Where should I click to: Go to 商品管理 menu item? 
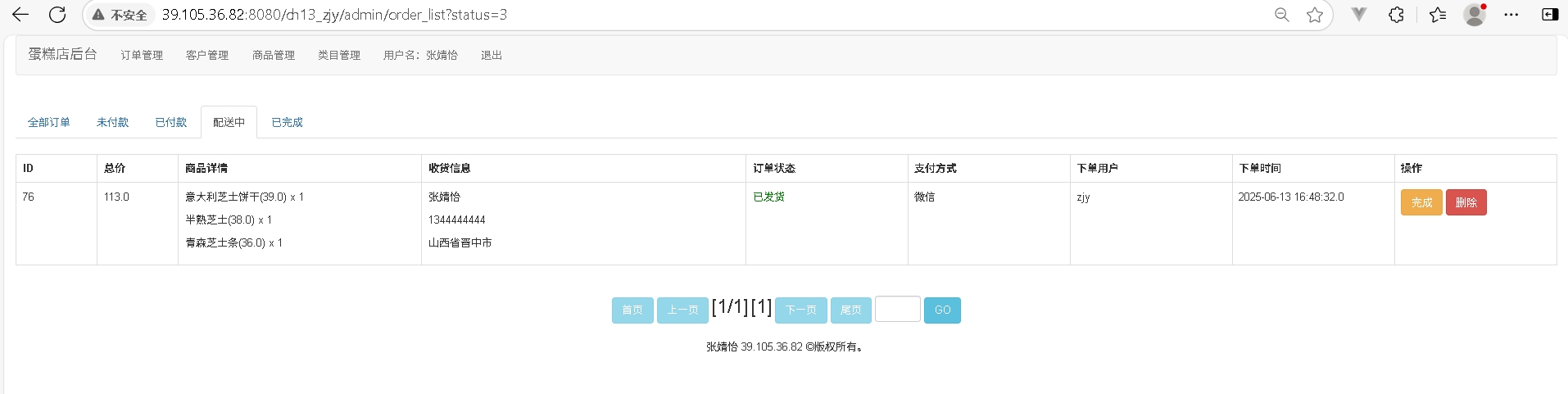pos(274,55)
